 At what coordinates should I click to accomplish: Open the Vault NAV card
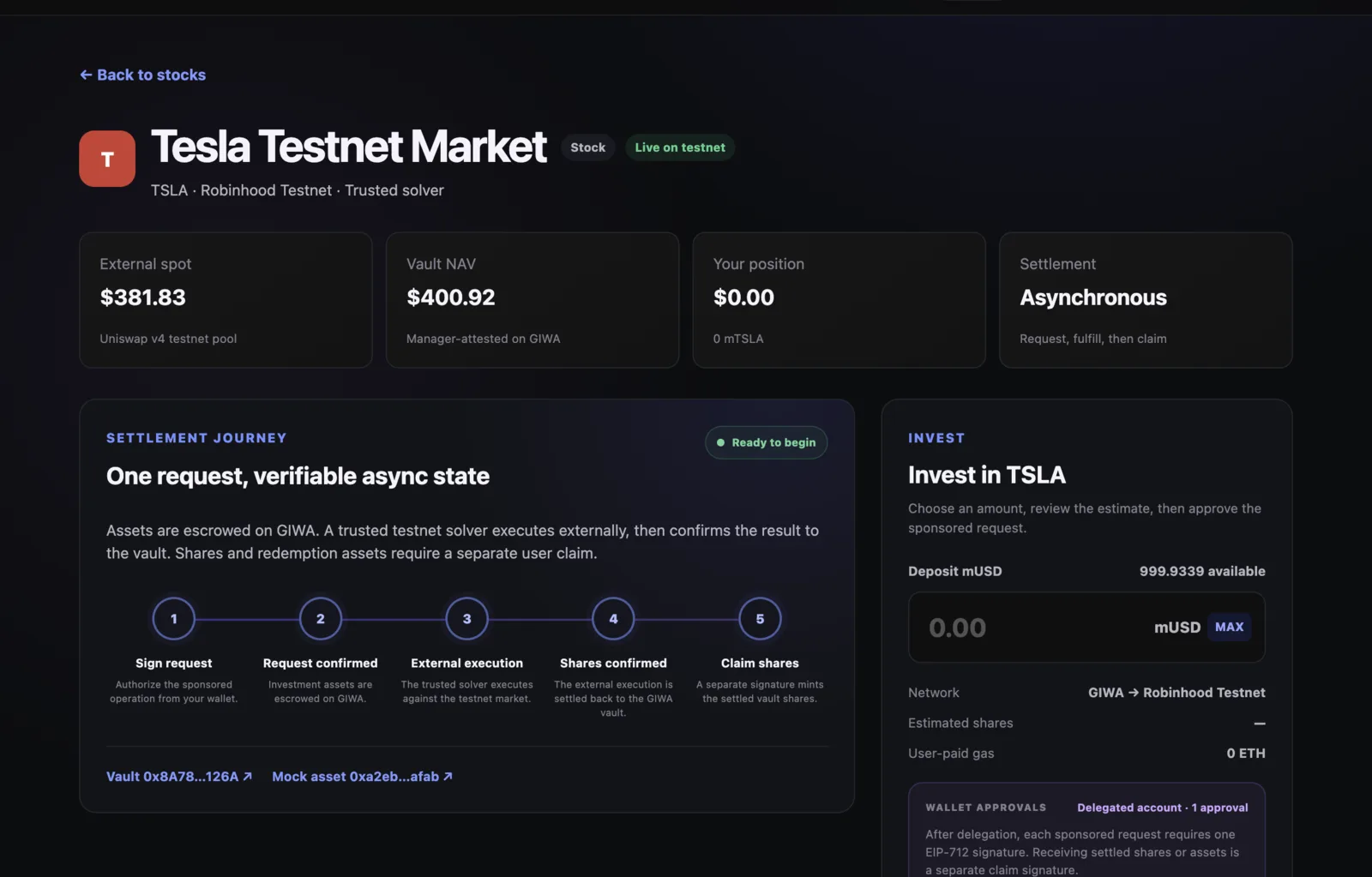pos(533,300)
